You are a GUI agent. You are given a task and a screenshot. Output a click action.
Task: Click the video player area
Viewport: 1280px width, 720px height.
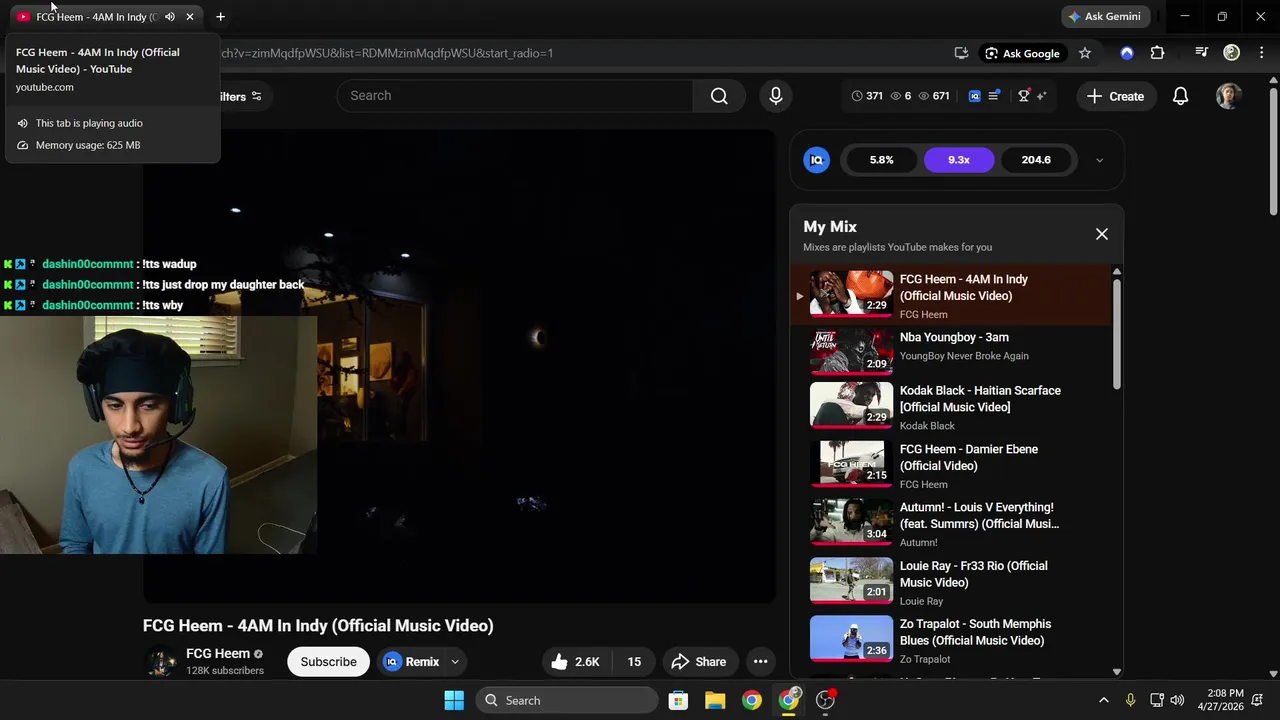(459, 366)
